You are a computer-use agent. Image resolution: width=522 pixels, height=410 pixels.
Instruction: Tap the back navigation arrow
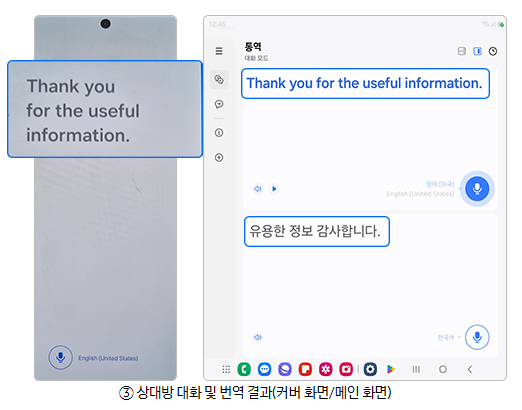pos(470,369)
